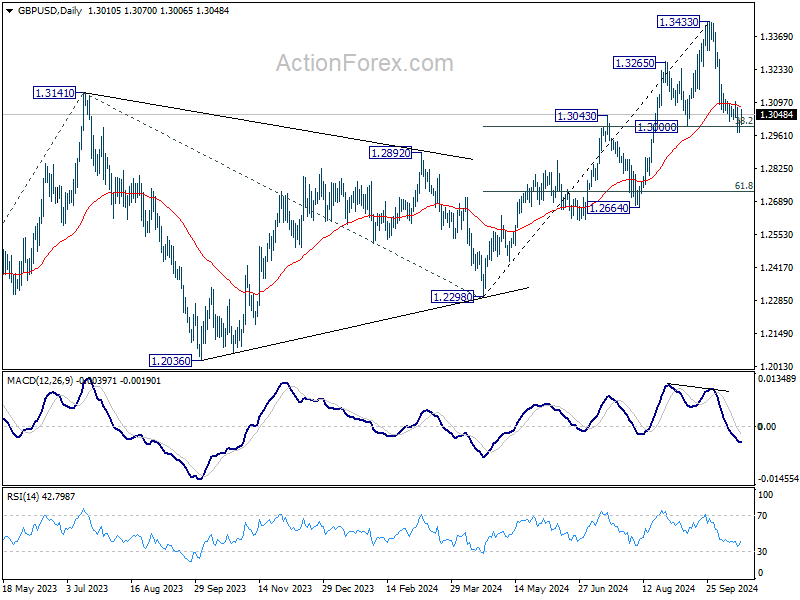
Task: Select the 1.30430 price label
Action: point(577,116)
